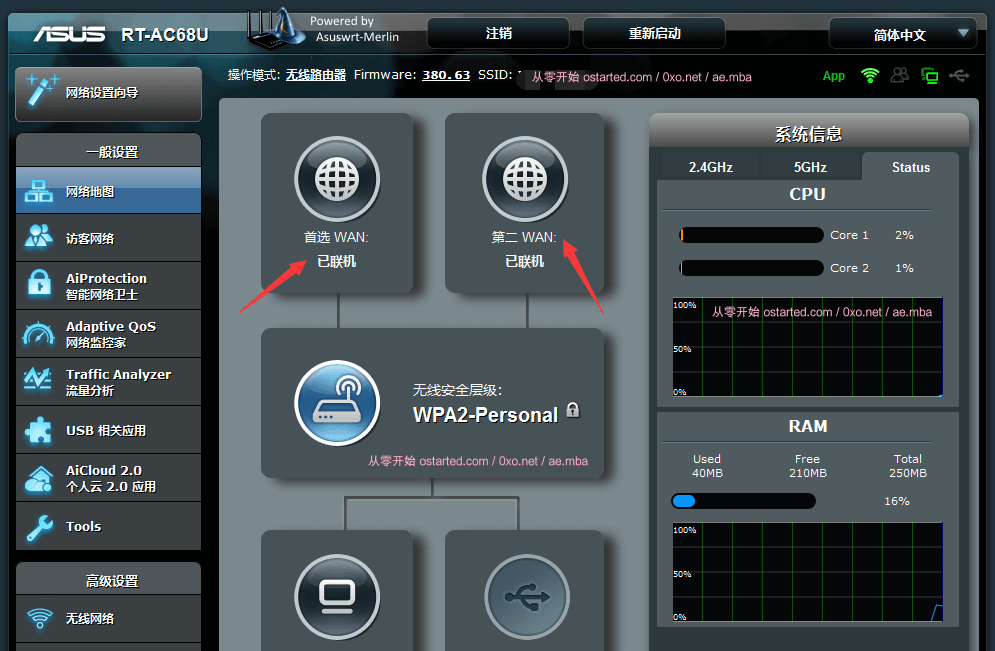Image resolution: width=995 pixels, height=651 pixels.
Task: Click the RAM usage graph
Action: click(x=808, y=572)
